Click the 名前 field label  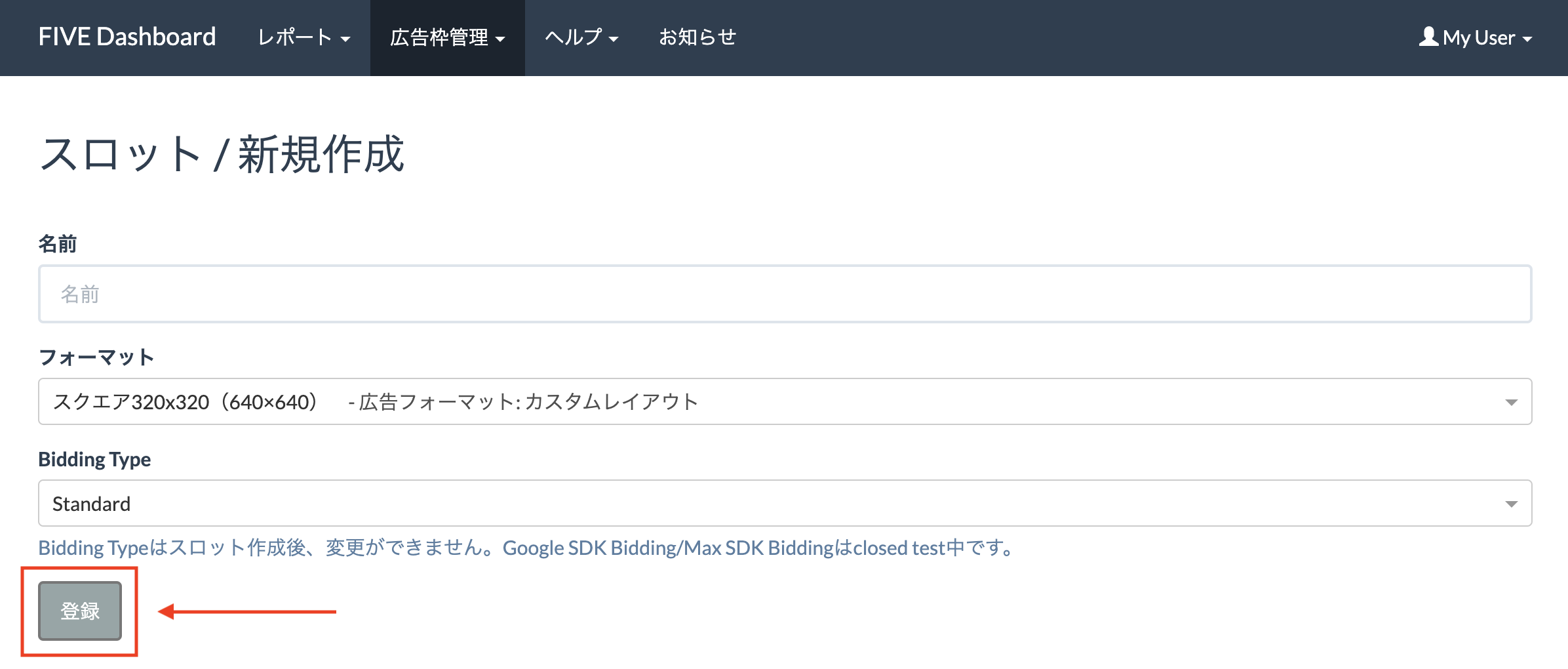[x=58, y=244]
